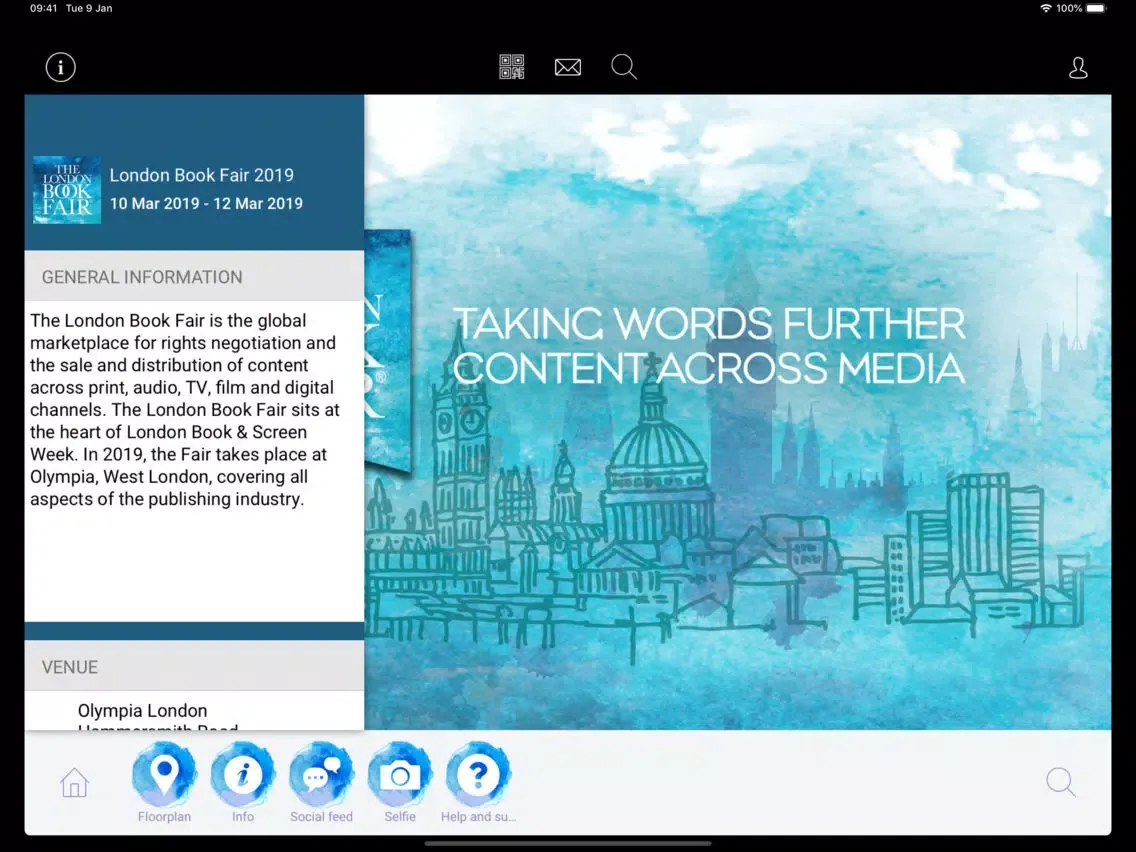Tap the Wi-Fi icon in status bar
Screen dimensions: 1136x852
coord(1045,9)
